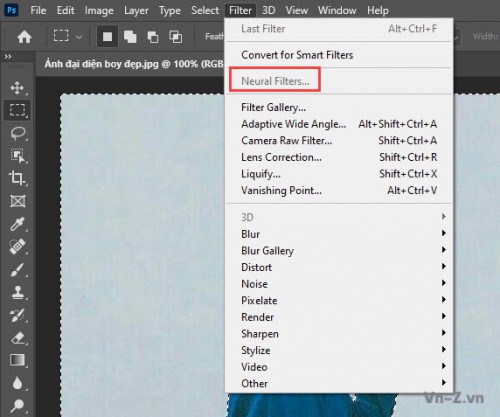The height and width of the screenshot is (417, 500).
Task: Select the Move tool
Action: coord(17,88)
